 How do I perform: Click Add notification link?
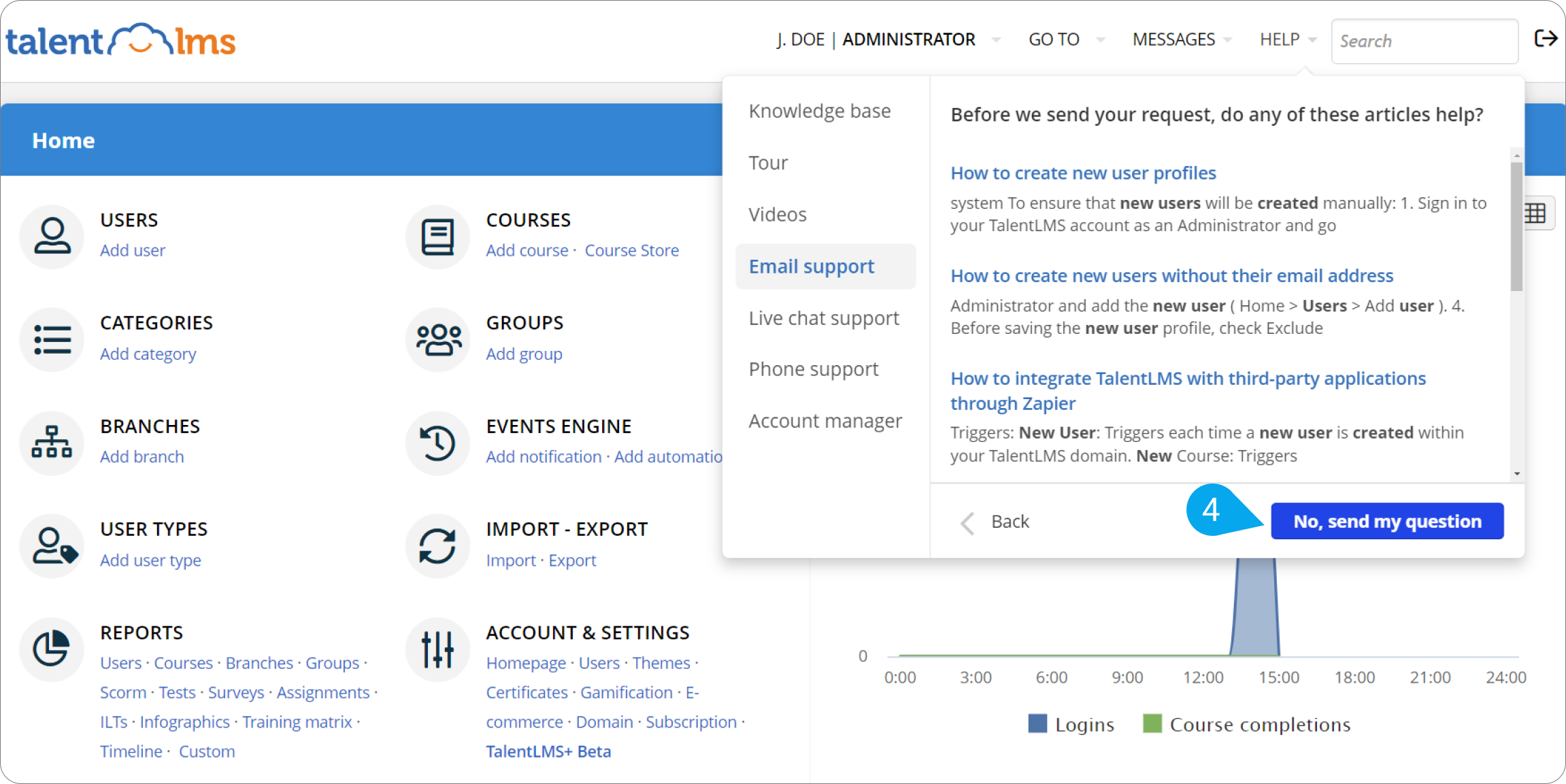544,456
